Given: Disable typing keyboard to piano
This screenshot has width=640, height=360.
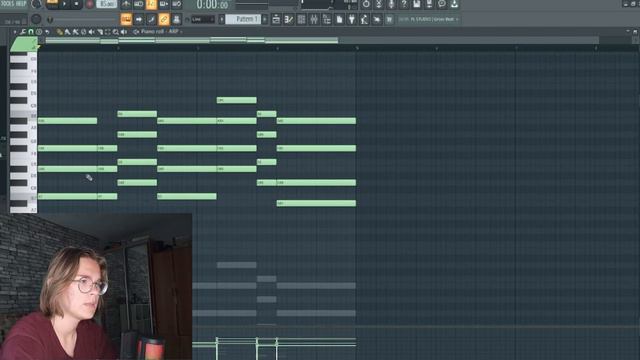Looking at the screenshot, I should click(x=126, y=19).
